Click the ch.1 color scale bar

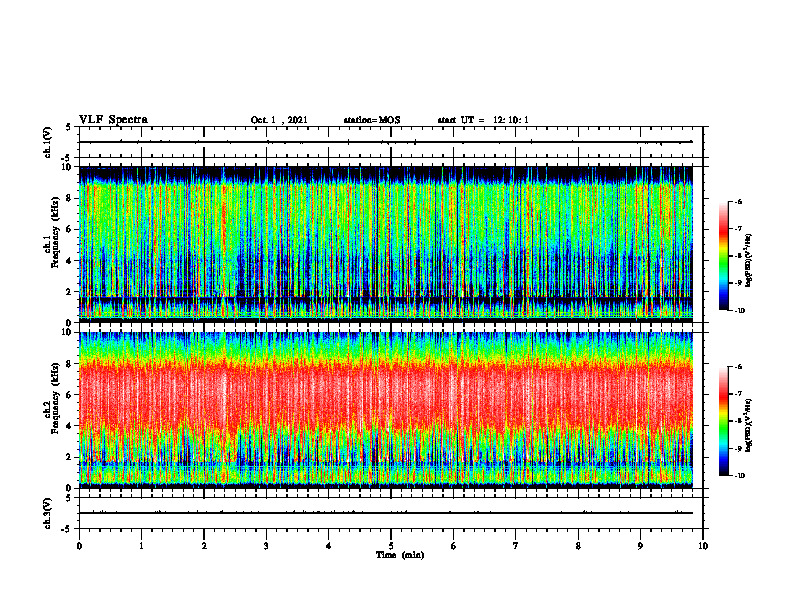(x=724, y=256)
